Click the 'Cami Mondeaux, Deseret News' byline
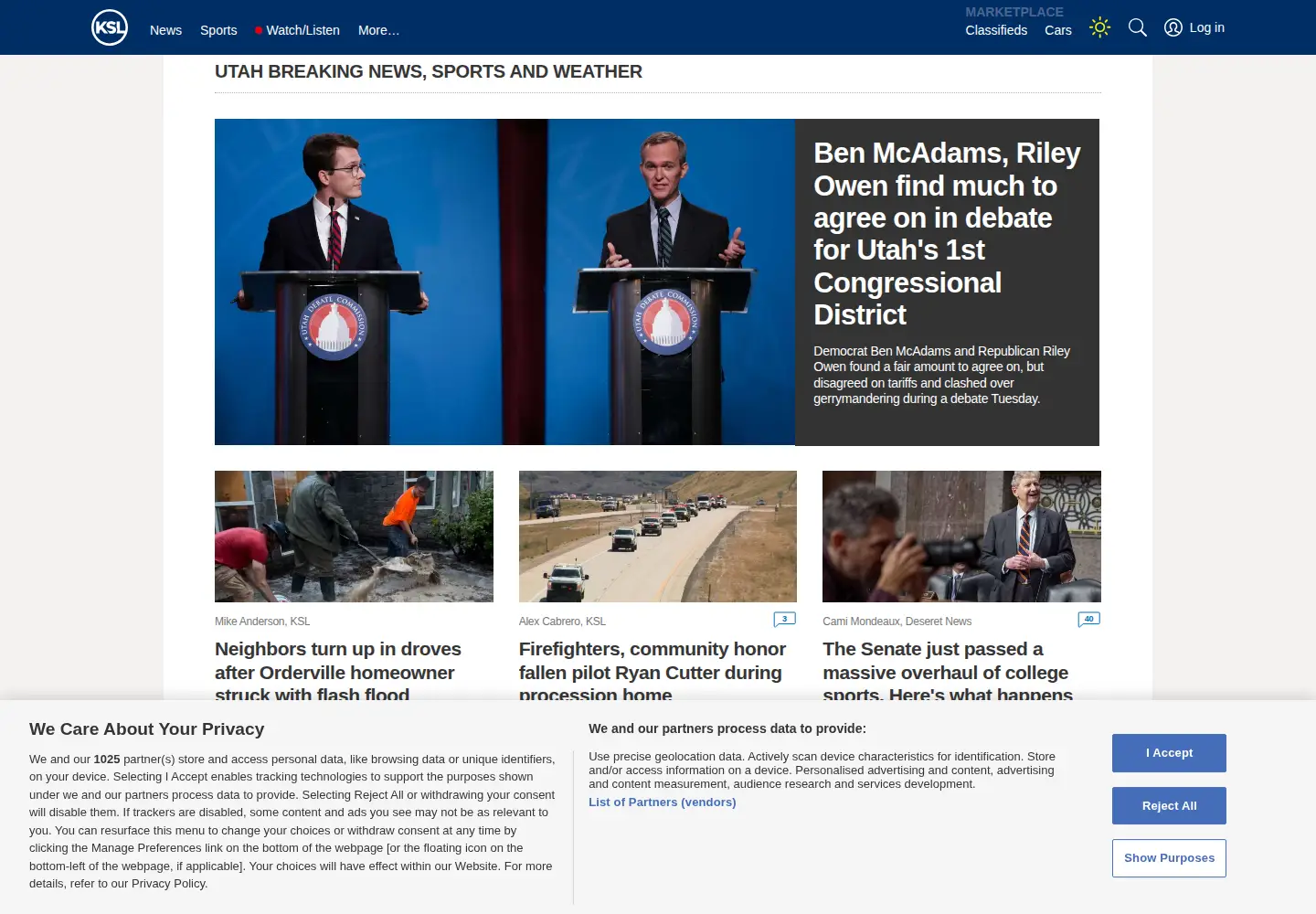Viewport: 1316px width, 914px height. pyautogui.click(x=897, y=622)
